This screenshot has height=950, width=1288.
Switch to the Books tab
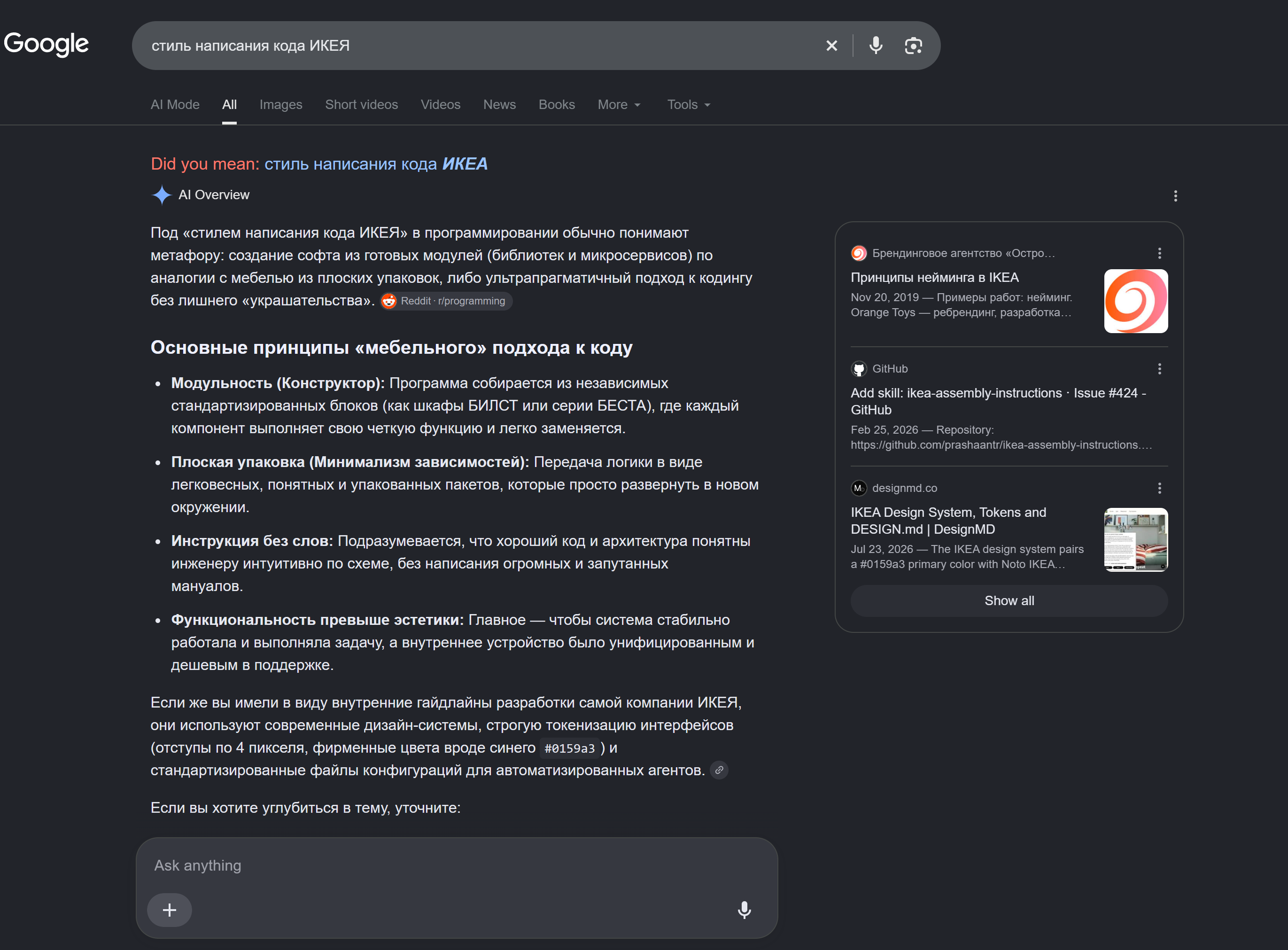pyautogui.click(x=557, y=105)
